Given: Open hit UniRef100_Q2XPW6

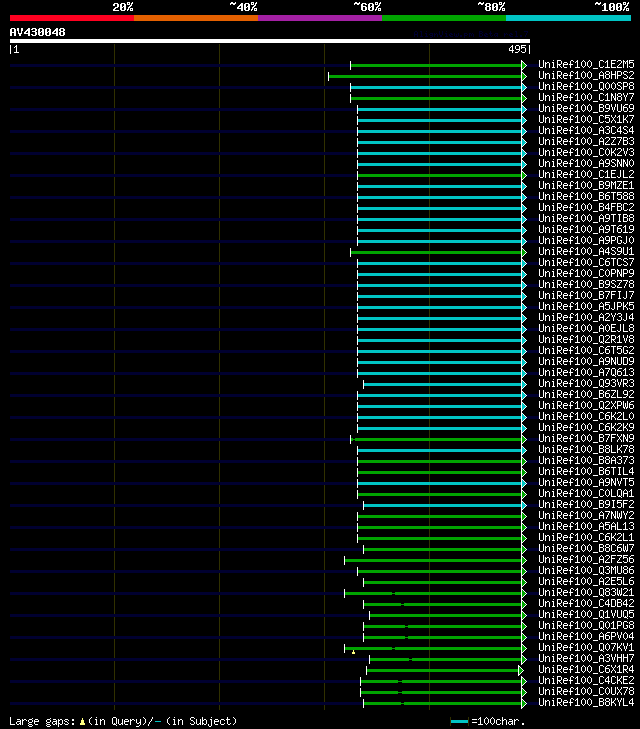Looking at the screenshot, I should [586, 405].
